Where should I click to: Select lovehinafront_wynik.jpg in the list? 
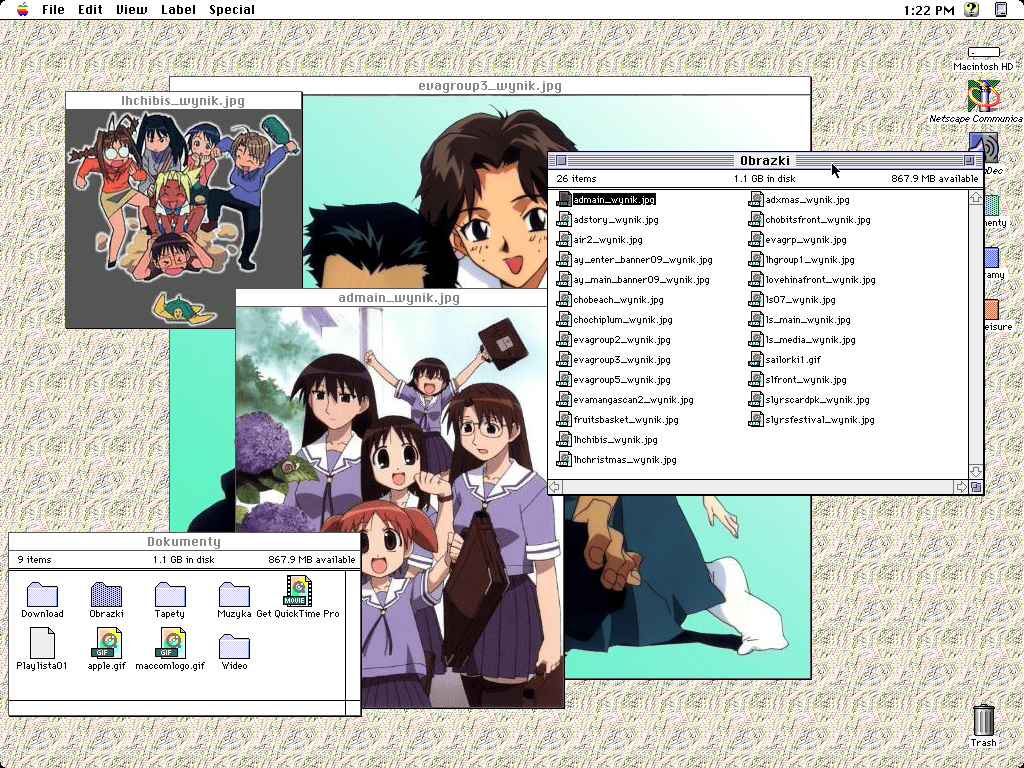[x=819, y=280]
